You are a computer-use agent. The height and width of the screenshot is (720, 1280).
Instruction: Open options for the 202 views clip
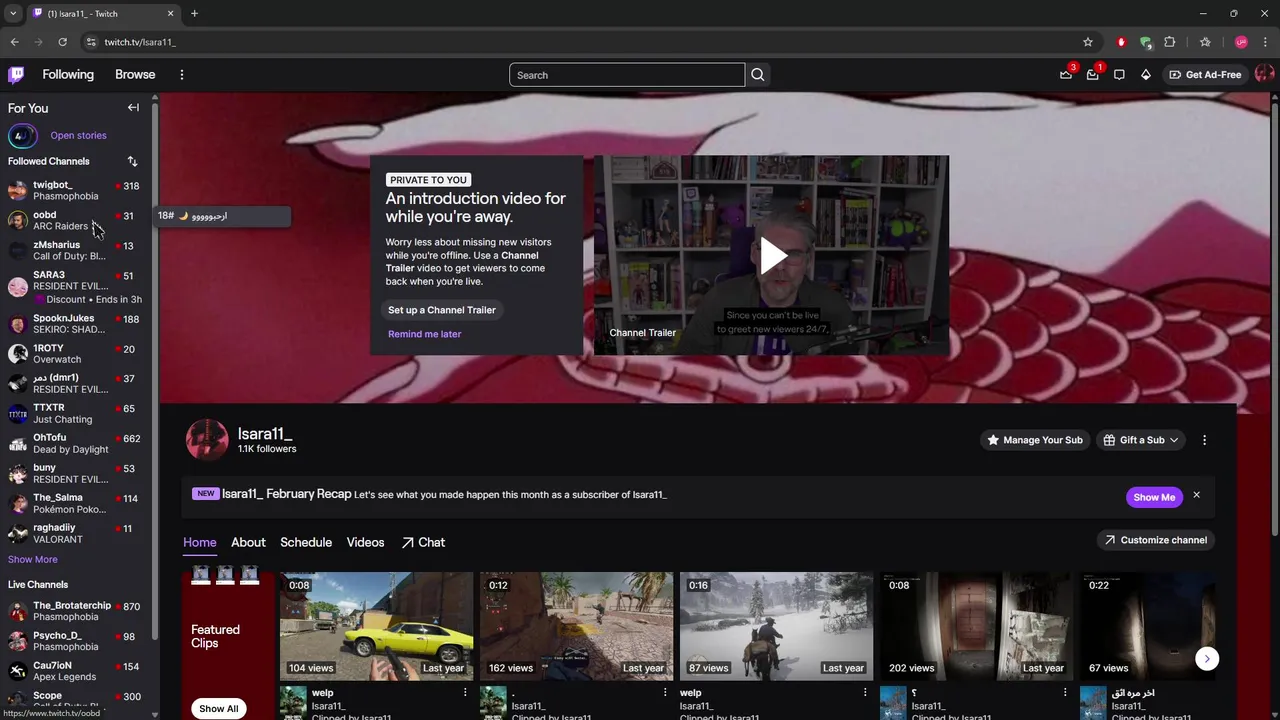(x=1065, y=692)
